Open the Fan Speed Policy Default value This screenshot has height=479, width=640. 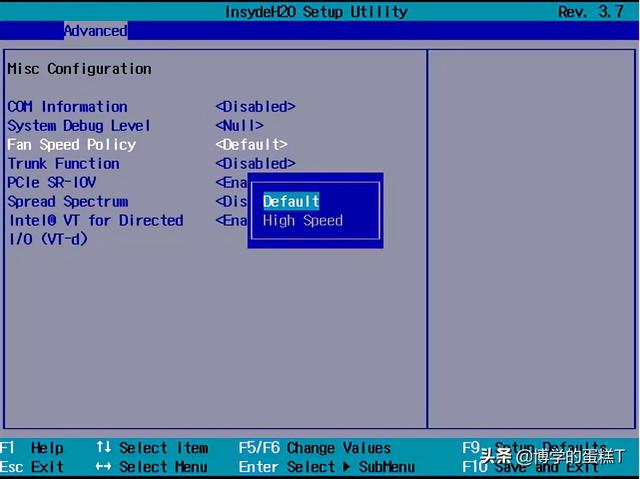pos(251,145)
